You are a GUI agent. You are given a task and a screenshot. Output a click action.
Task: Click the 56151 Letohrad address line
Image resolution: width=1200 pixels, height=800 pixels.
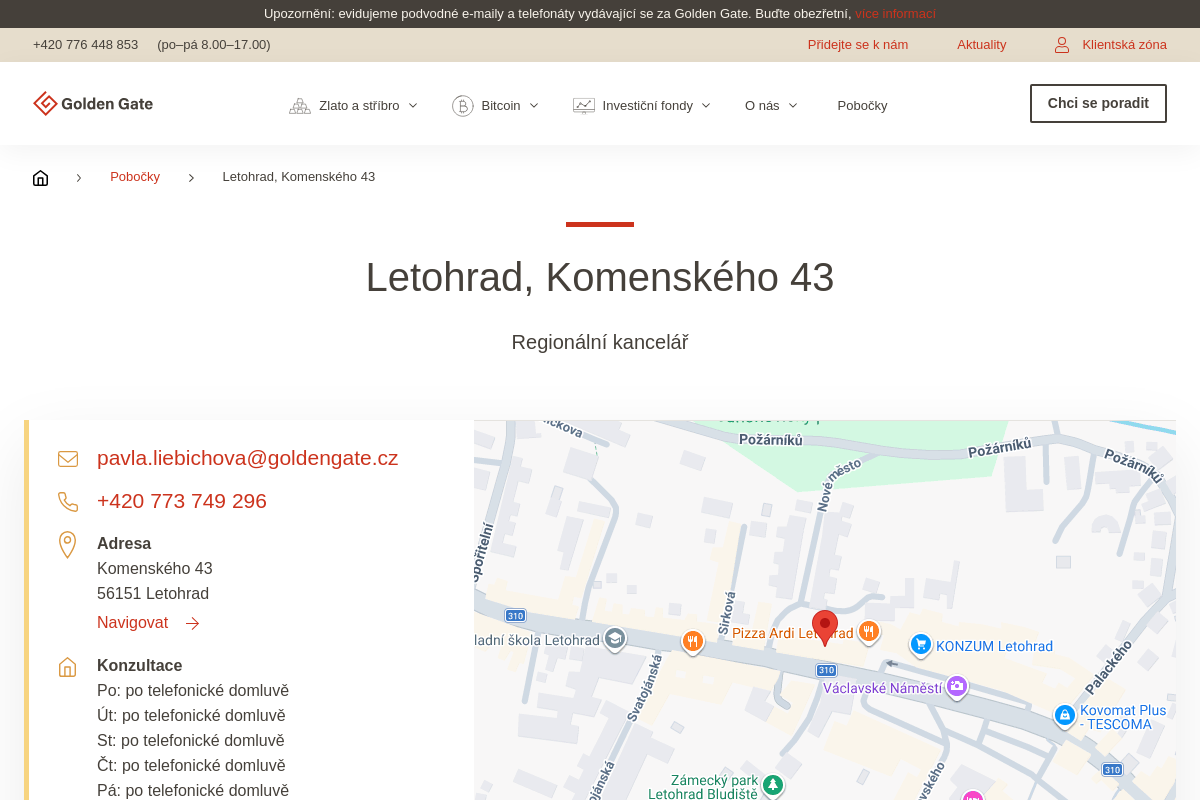click(153, 594)
